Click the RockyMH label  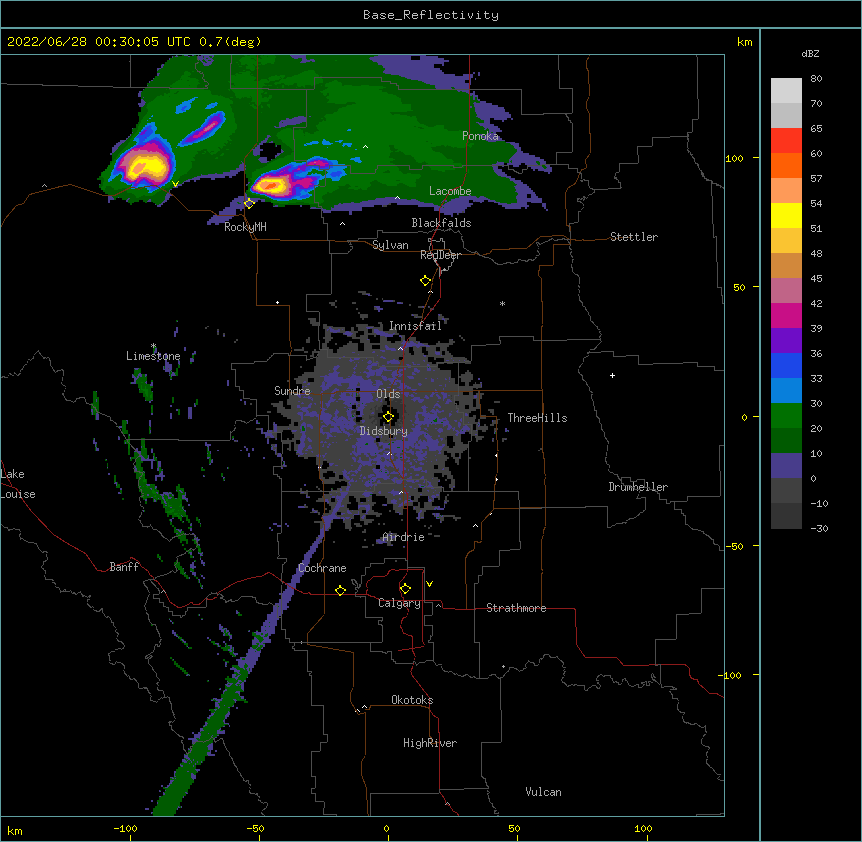tap(245, 227)
